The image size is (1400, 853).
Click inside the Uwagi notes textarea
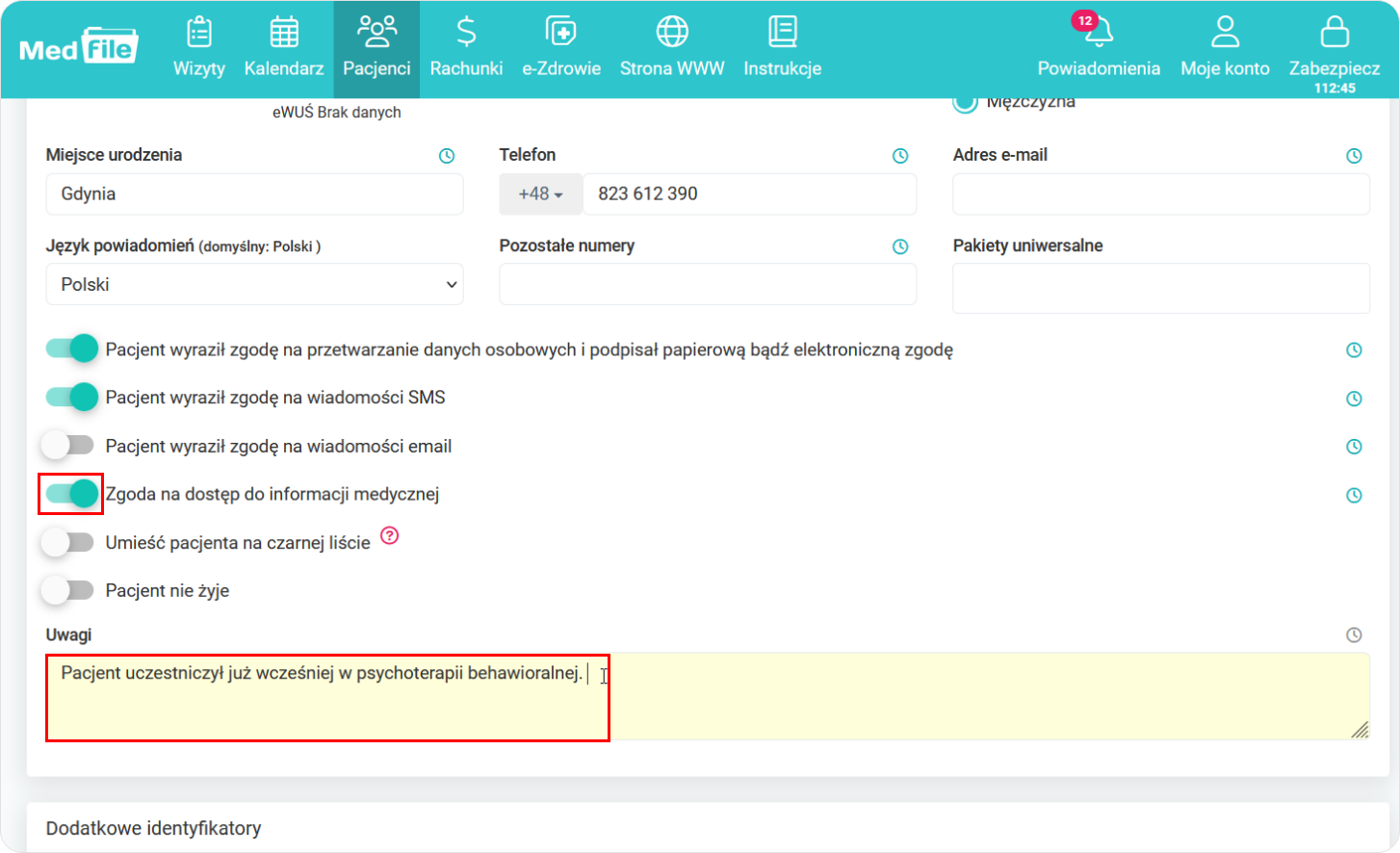[x=708, y=696]
